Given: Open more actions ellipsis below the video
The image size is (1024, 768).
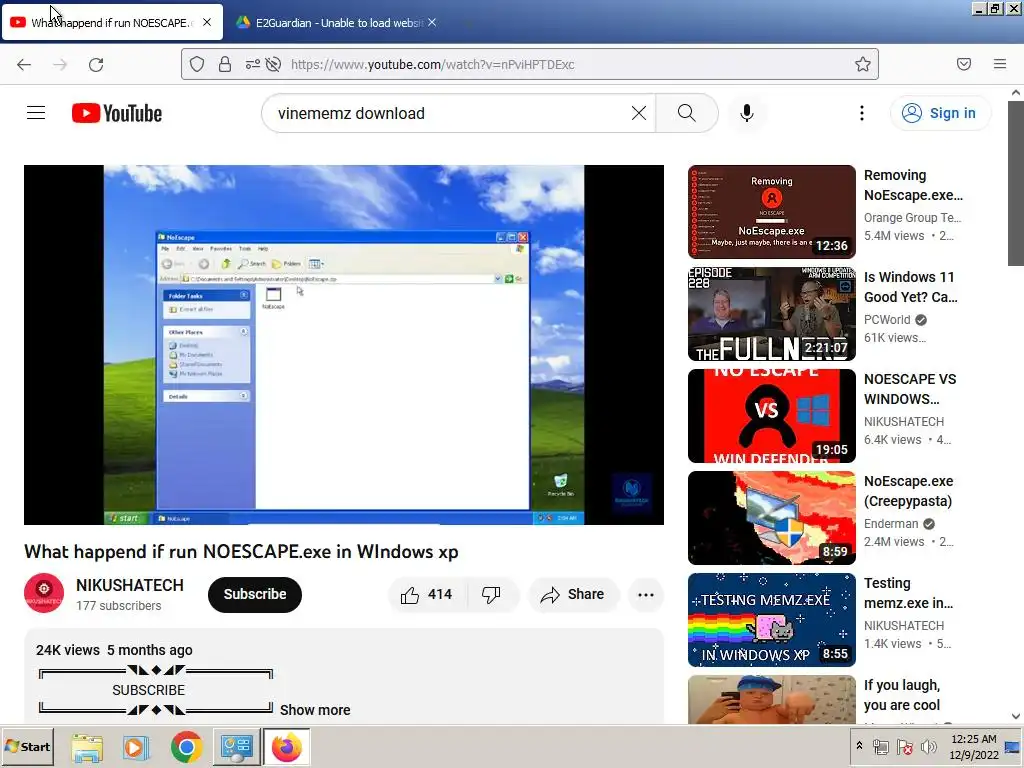Looking at the screenshot, I should tap(646, 594).
